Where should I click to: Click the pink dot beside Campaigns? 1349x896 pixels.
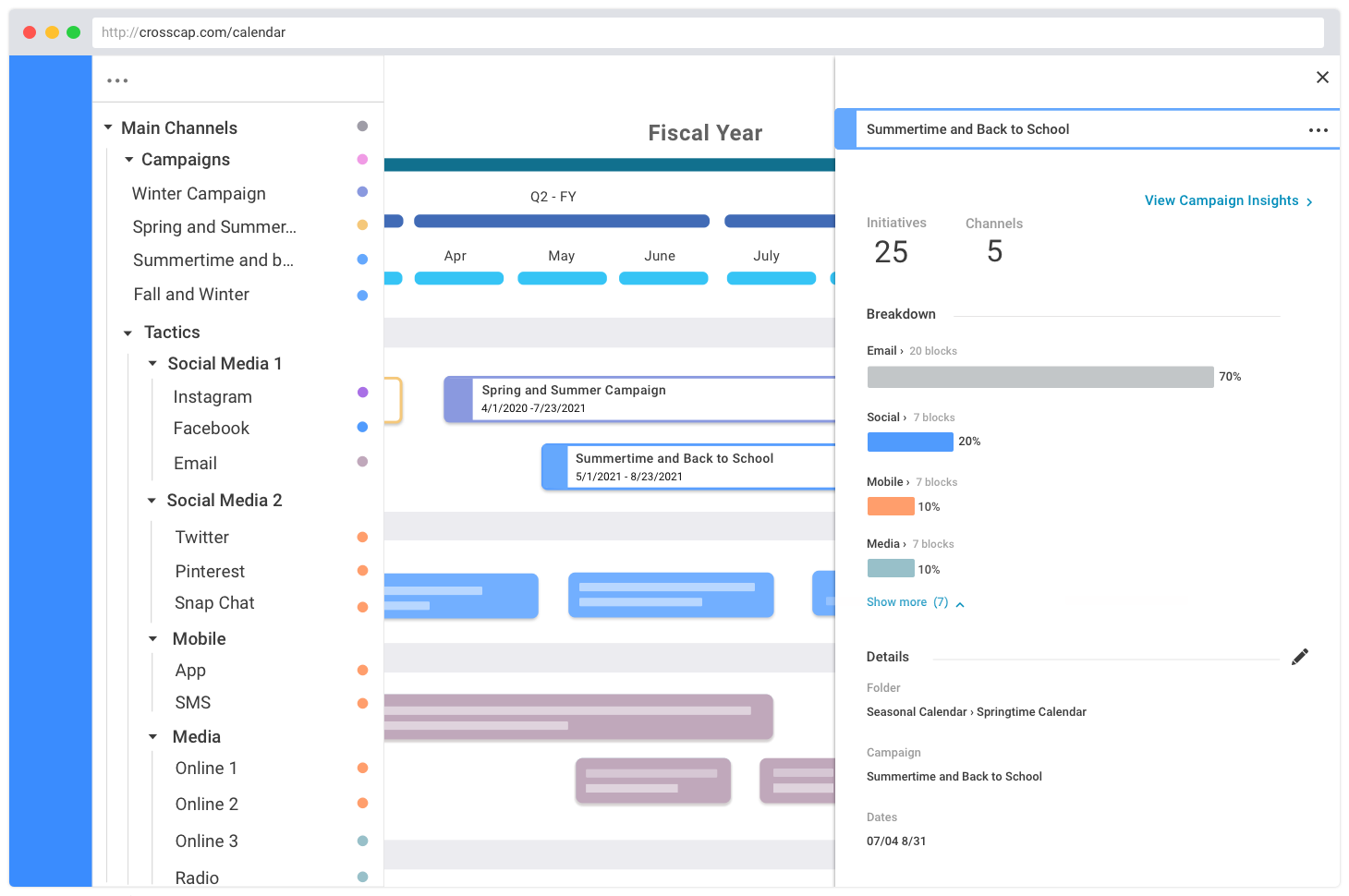click(x=362, y=160)
